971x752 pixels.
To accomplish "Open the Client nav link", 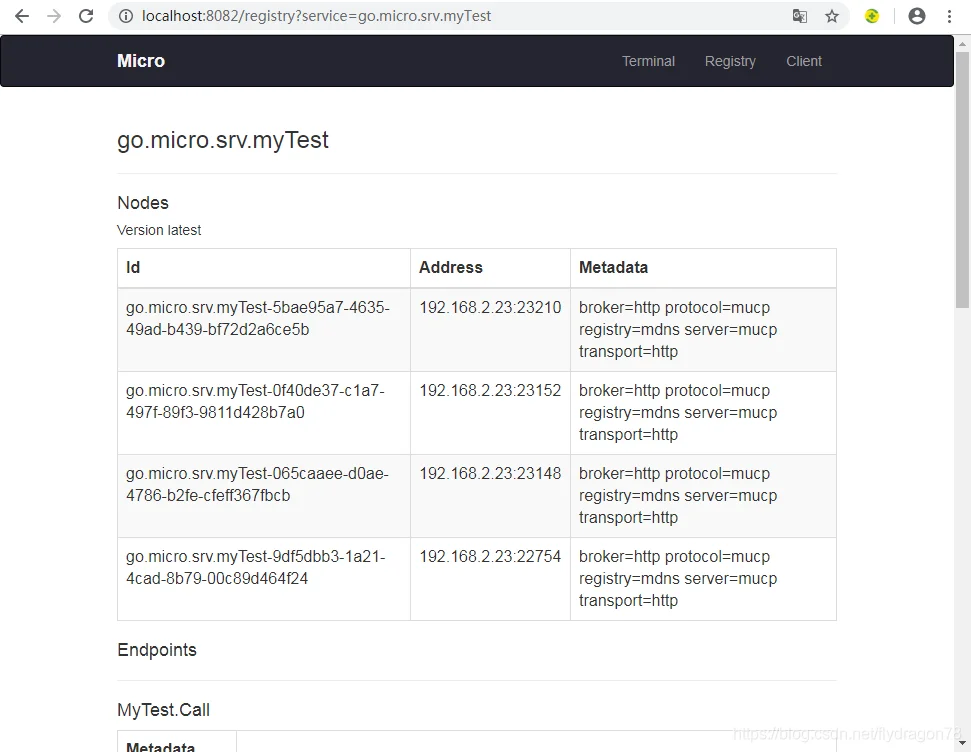I will click(x=804, y=61).
